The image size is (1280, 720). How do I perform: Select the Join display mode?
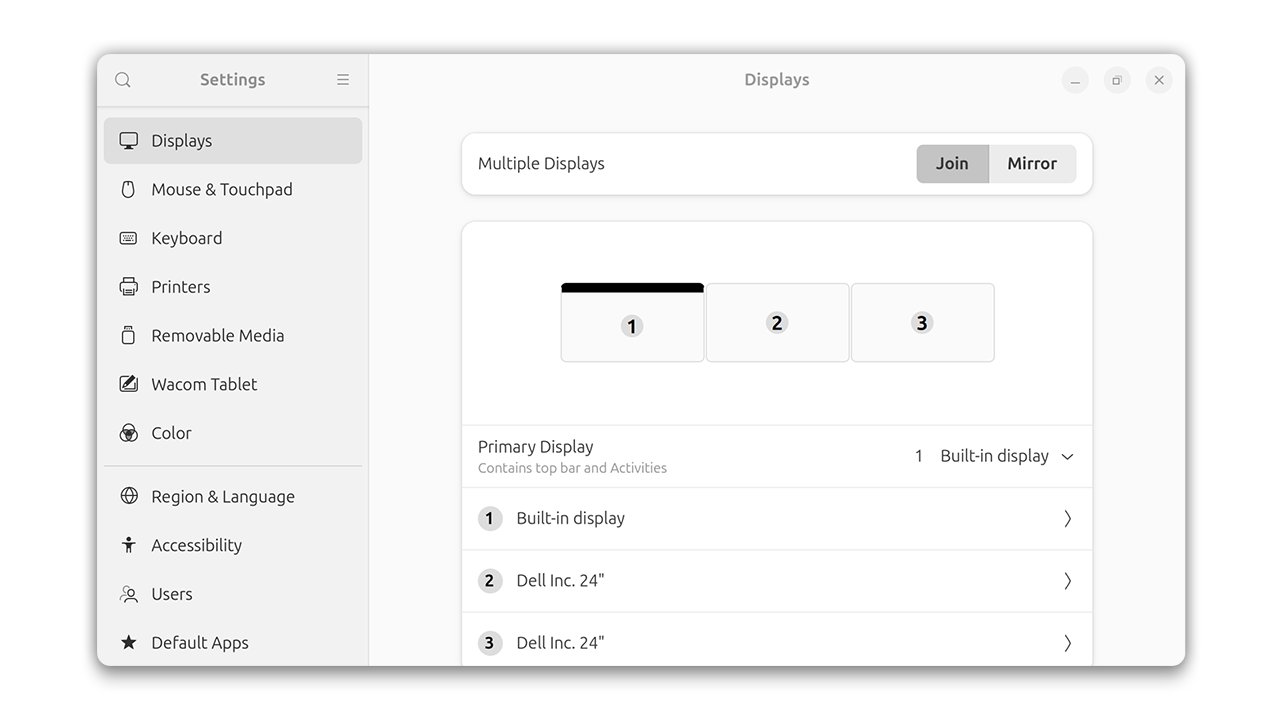[952, 163]
